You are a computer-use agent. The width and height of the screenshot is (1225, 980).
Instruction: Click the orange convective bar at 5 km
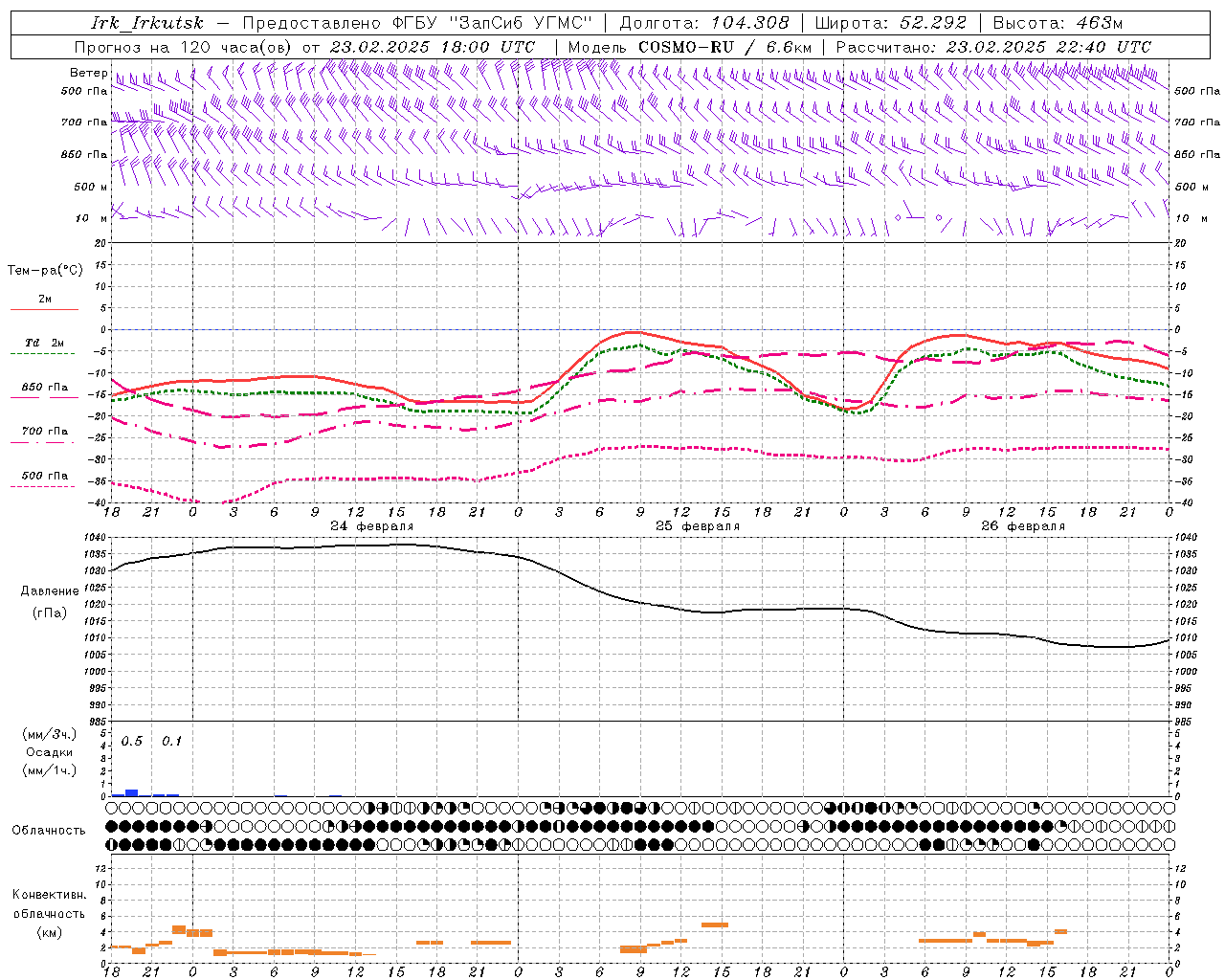click(x=715, y=924)
